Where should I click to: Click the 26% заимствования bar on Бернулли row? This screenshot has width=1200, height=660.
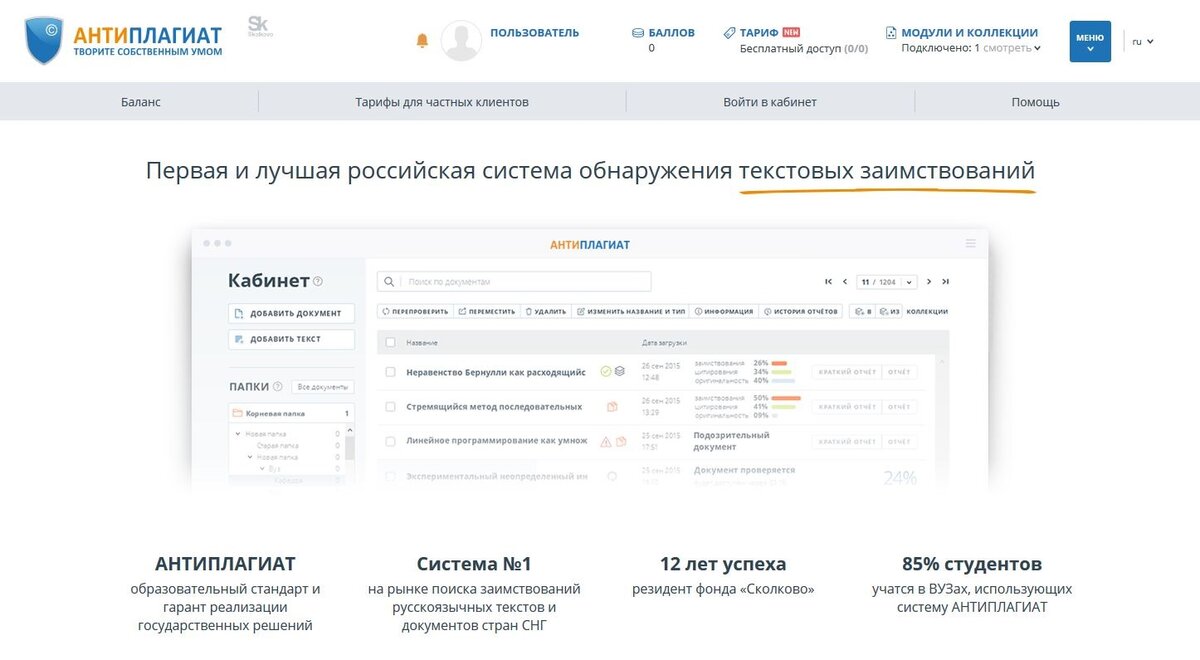[779, 363]
